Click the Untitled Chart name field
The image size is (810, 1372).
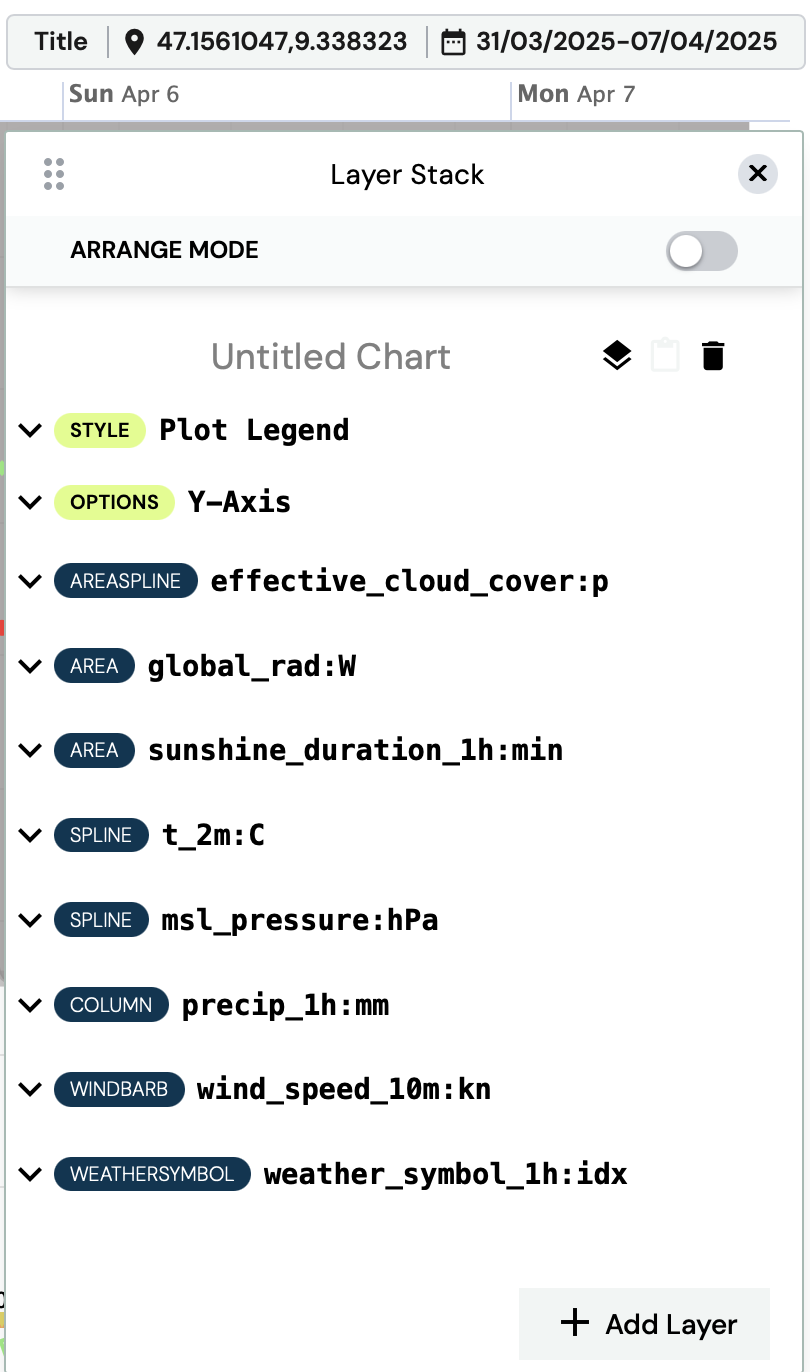click(x=331, y=356)
